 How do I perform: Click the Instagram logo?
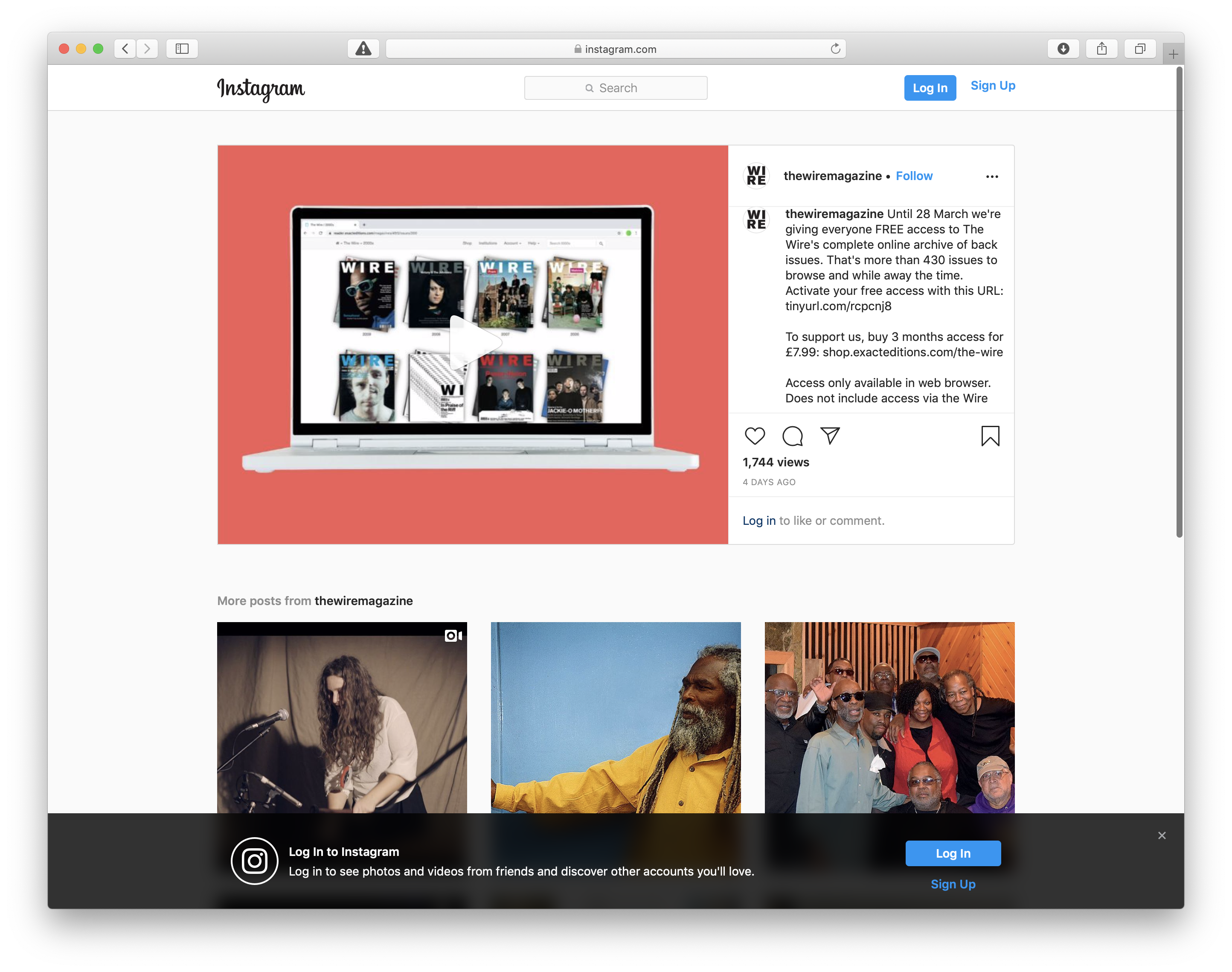[261, 89]
